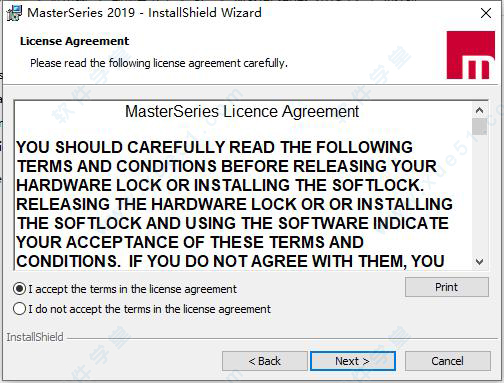Select the accept terms radio button
Screen dimensions: 504x383
coord(19,289)
